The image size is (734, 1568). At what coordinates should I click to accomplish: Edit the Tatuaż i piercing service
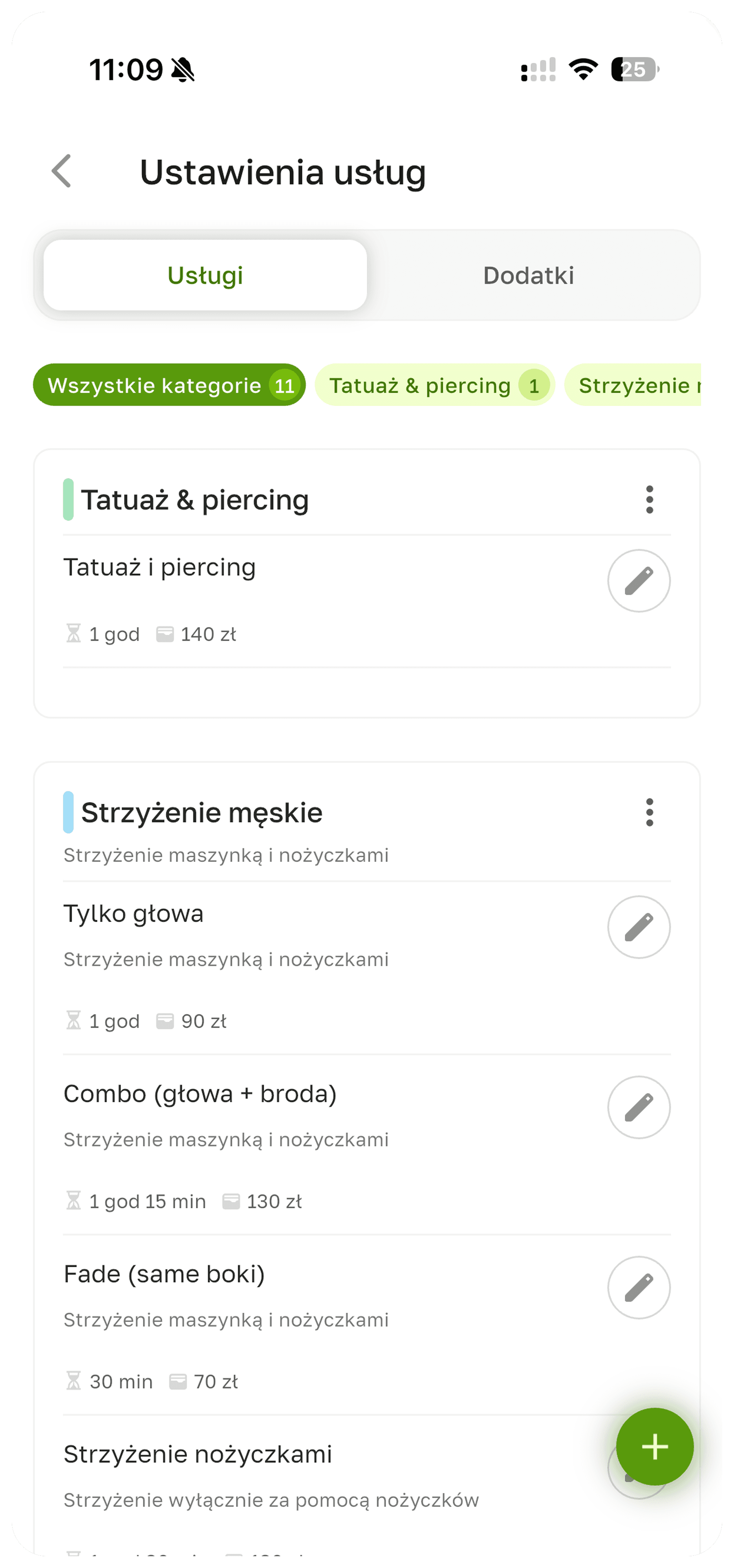click(x=639, y=581)
